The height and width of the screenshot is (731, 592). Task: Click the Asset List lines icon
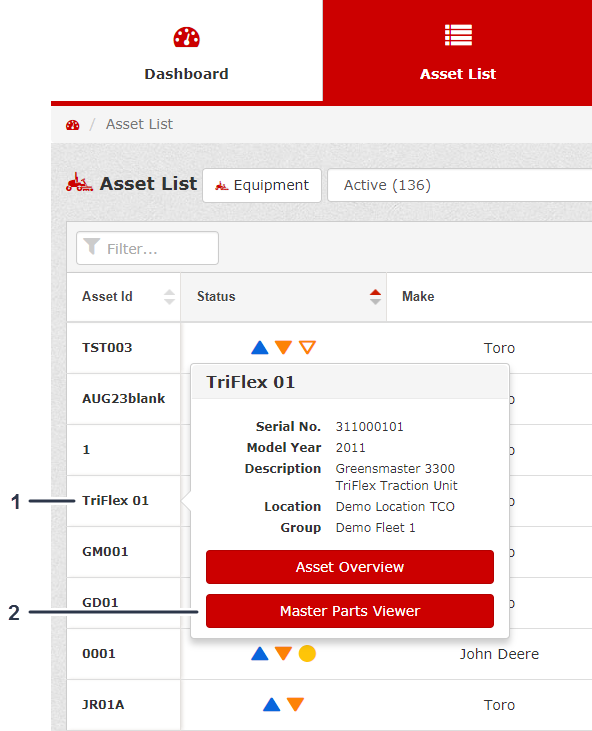[458, 35]
